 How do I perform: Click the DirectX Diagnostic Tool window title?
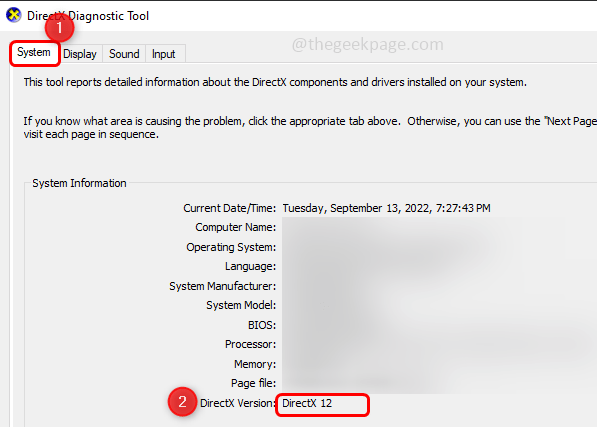coord(88,16)
